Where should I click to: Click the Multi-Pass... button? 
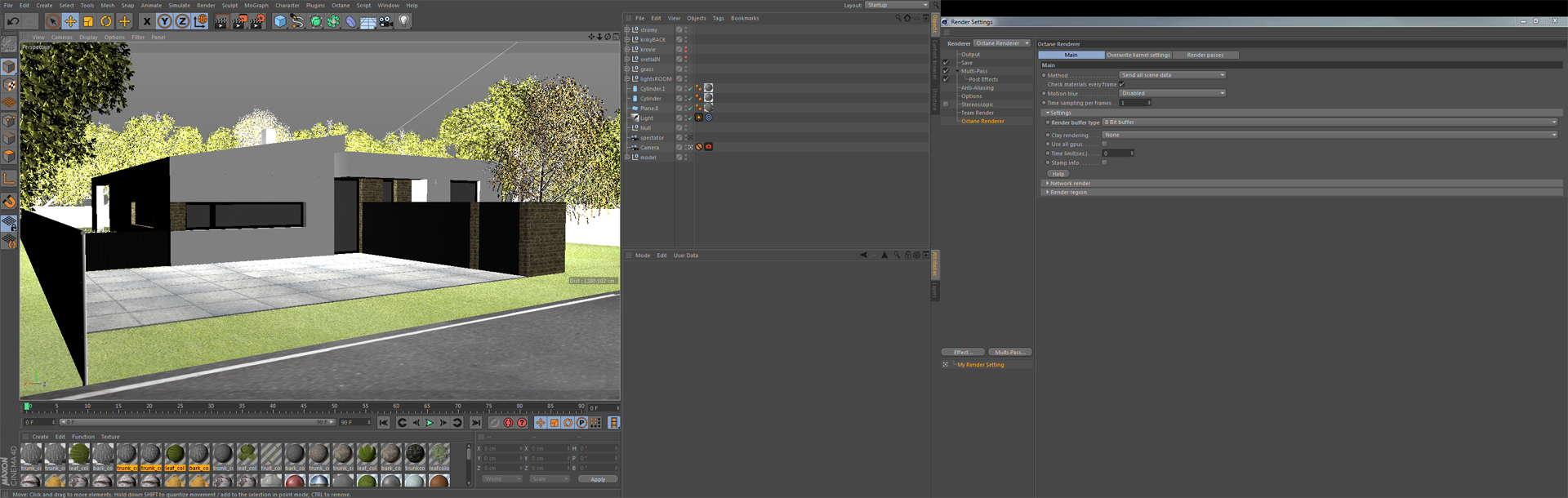[1010, 353]
